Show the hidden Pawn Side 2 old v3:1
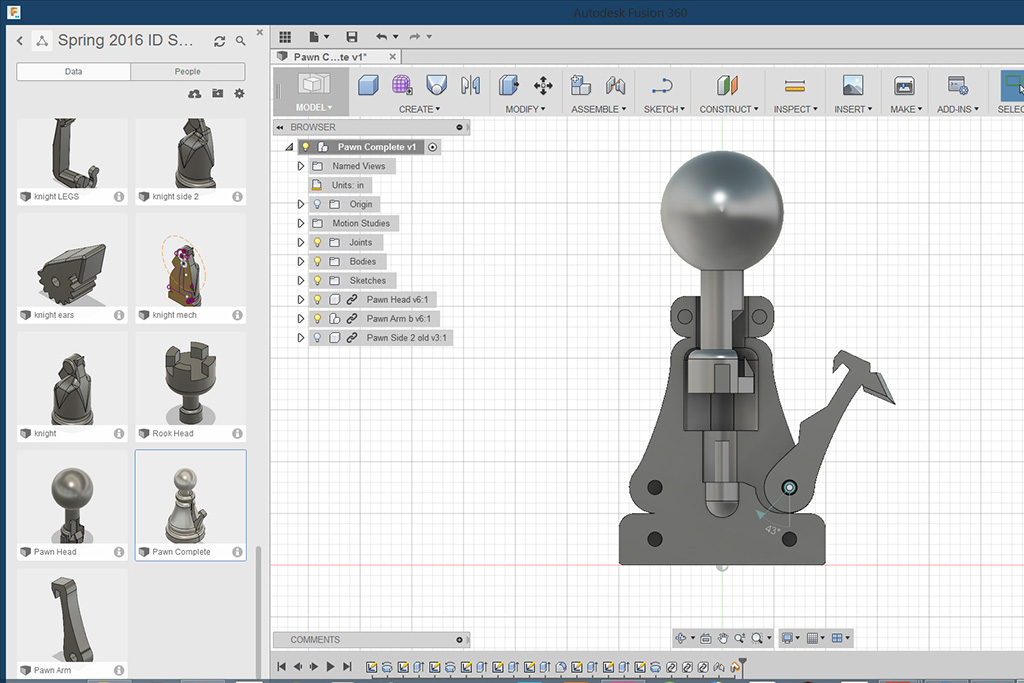This screenshot has height=683, width=1024. 317,338
